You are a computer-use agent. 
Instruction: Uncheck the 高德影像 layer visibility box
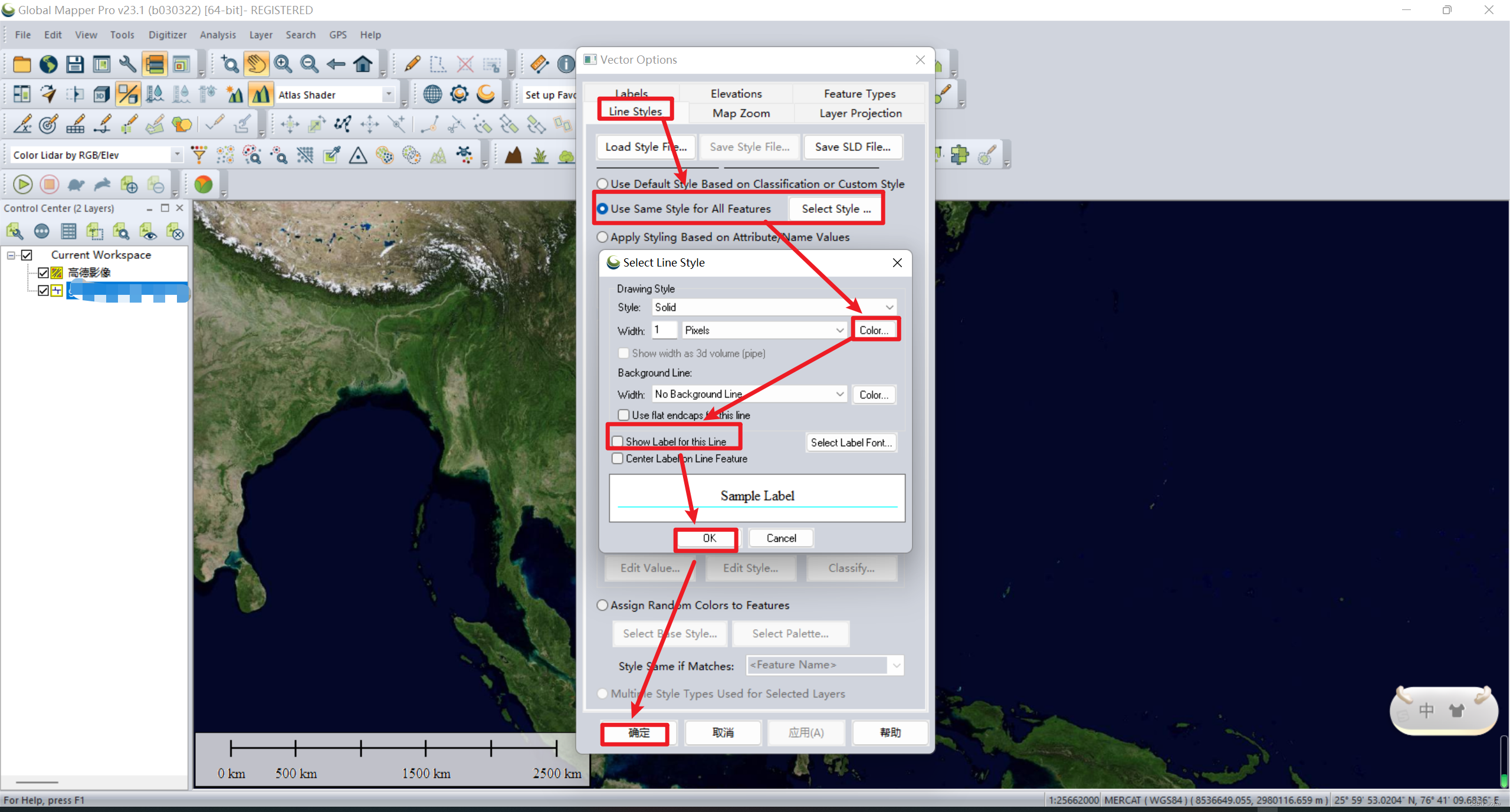(43, 272)
